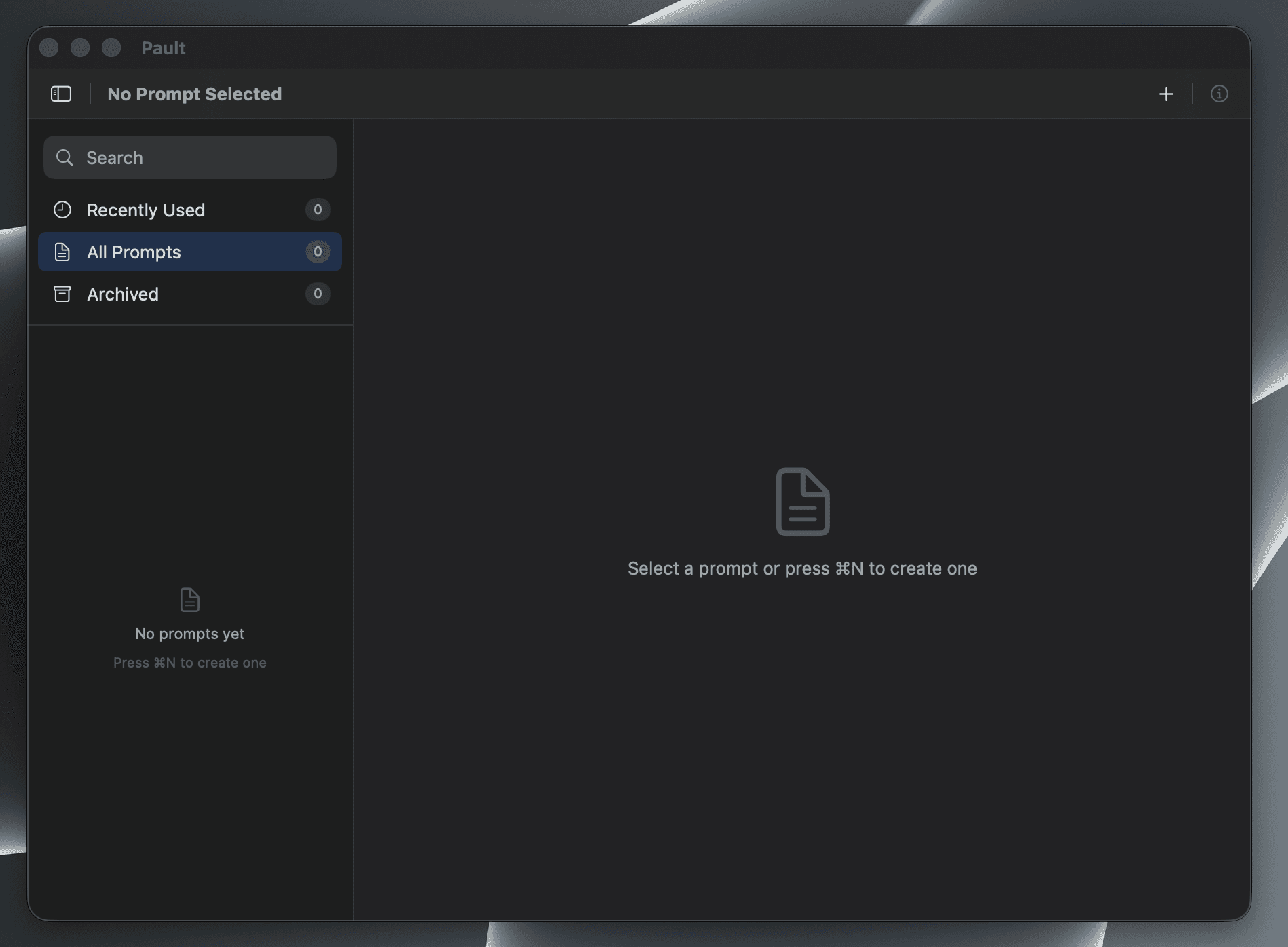Focus the Search field
The height and width of the screenshot is (947, 1288).
click(x=190, y=157)
